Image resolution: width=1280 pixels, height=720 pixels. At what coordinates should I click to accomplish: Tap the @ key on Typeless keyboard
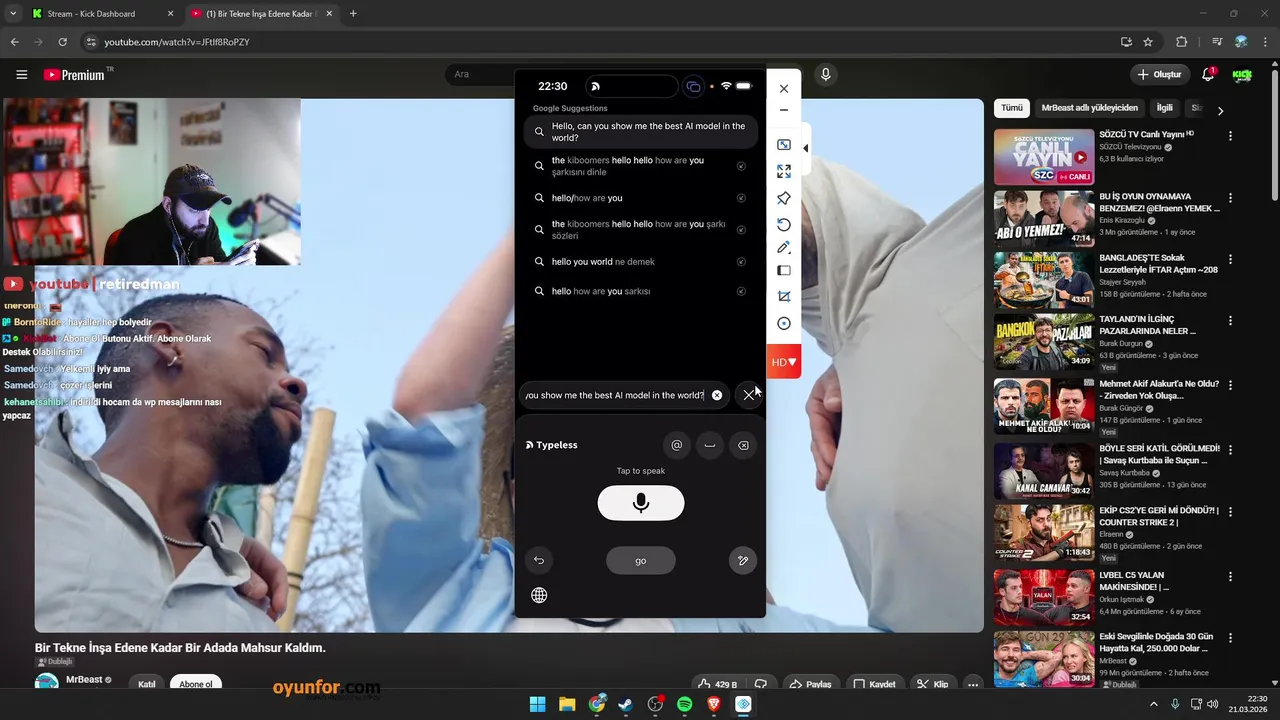pyautogui.click(x=676, y=445)
